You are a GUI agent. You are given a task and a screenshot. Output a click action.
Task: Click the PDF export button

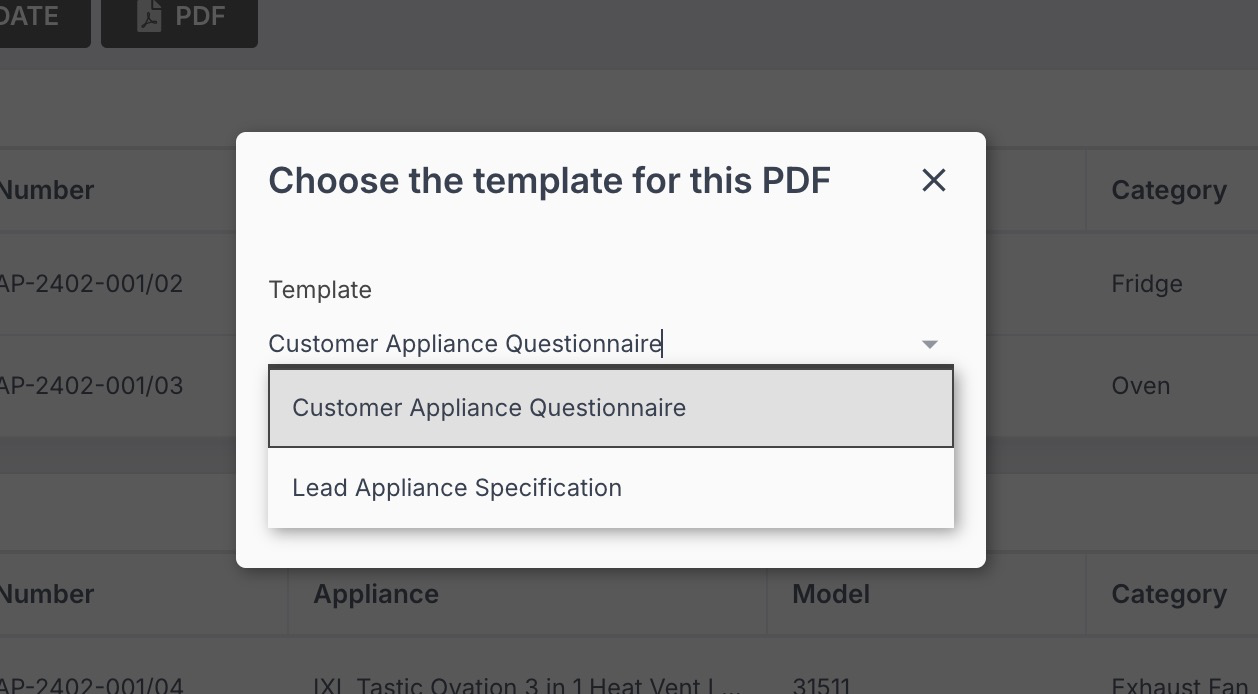pyautogui.click(x=180, y=18)
